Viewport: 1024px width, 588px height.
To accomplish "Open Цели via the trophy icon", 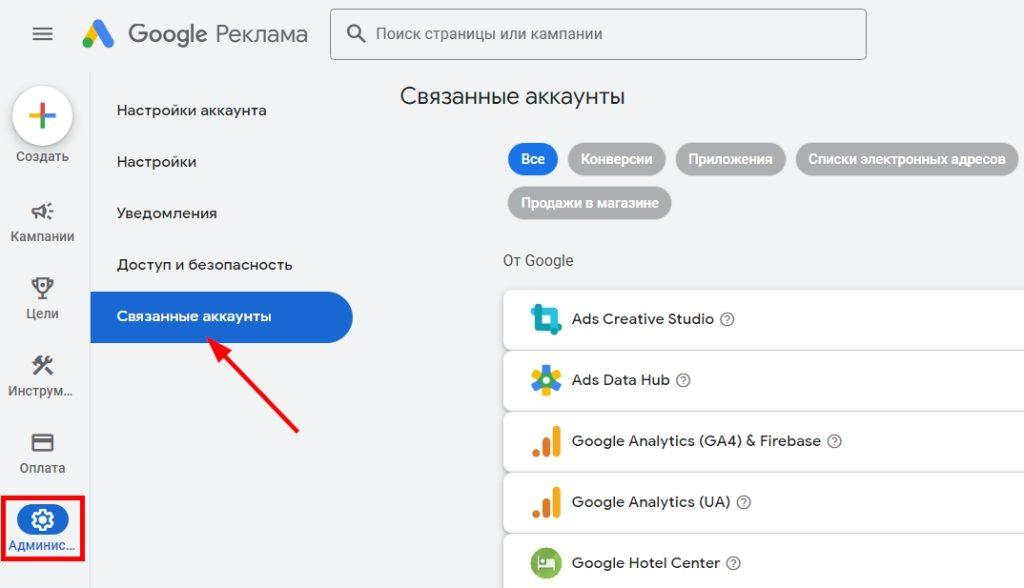I will click(42, 287).
